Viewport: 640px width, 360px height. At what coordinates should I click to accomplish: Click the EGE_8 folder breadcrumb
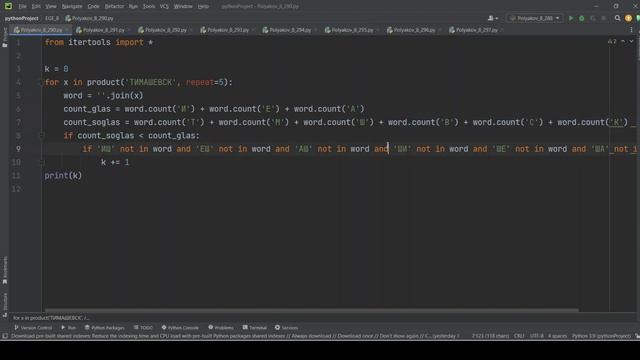point(52,18)
